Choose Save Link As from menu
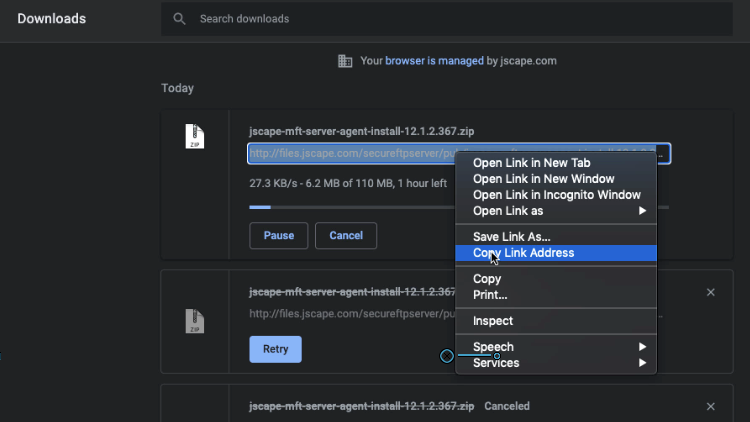 click(511, 237)
